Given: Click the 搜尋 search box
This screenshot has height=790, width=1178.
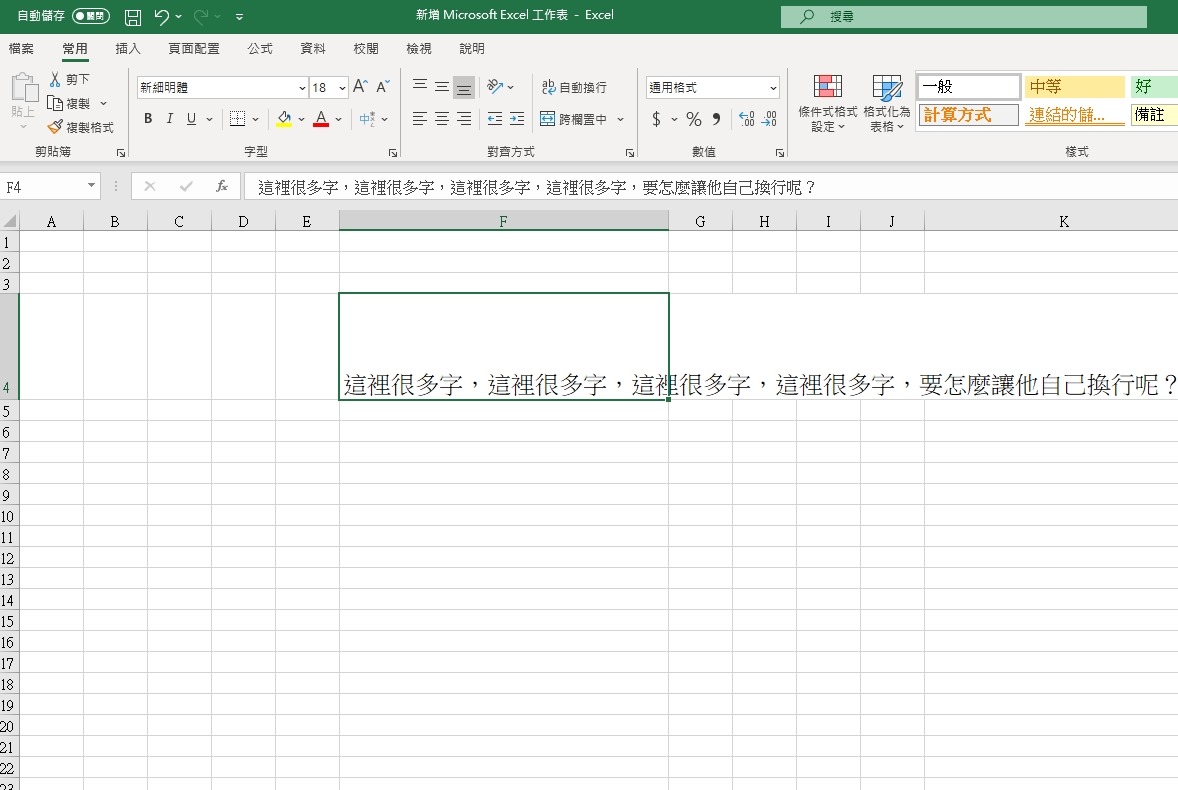Looking at the screenshot, I should 963,17.
